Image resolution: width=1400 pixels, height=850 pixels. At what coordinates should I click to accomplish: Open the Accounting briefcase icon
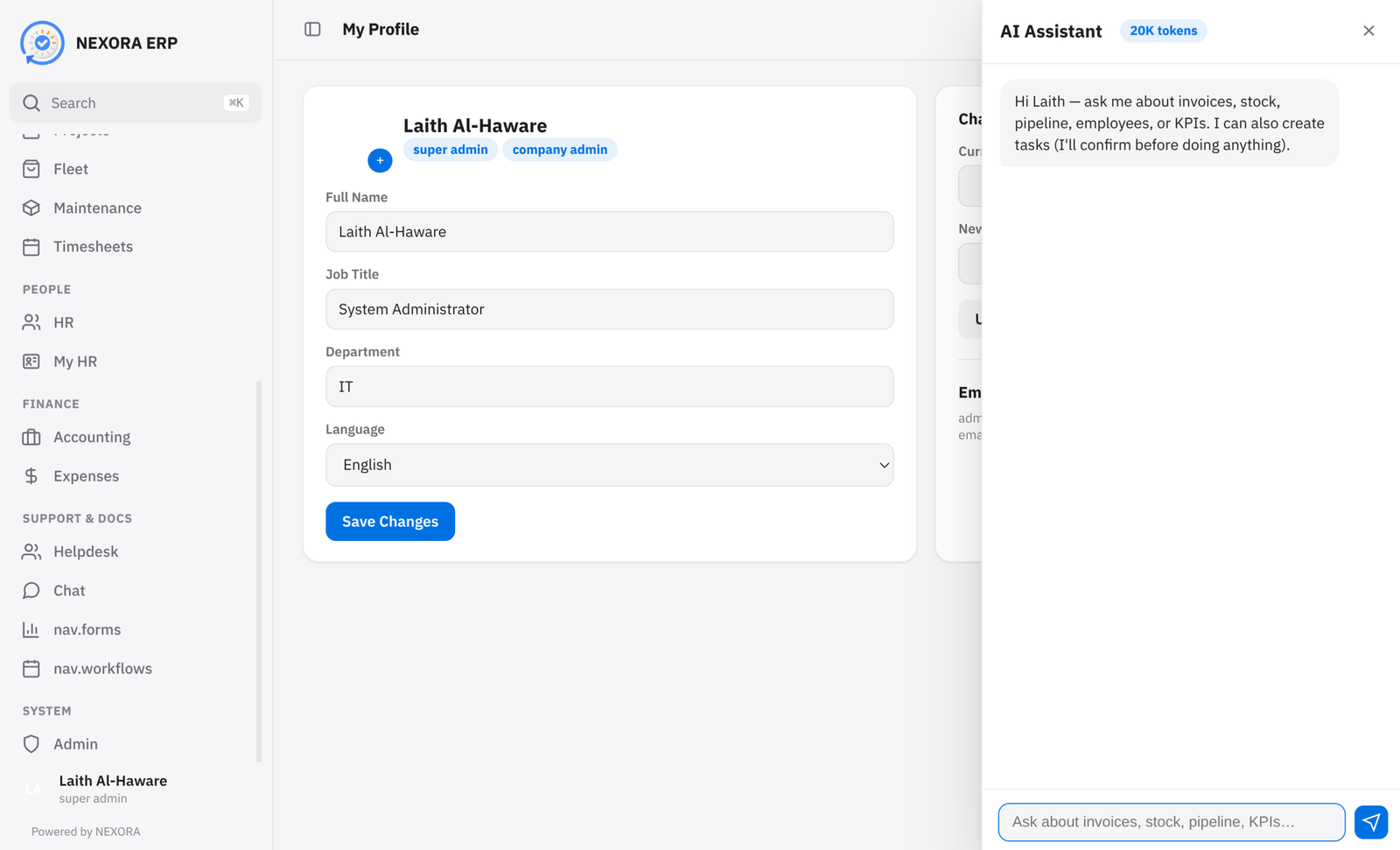click(x=31, y=438)
